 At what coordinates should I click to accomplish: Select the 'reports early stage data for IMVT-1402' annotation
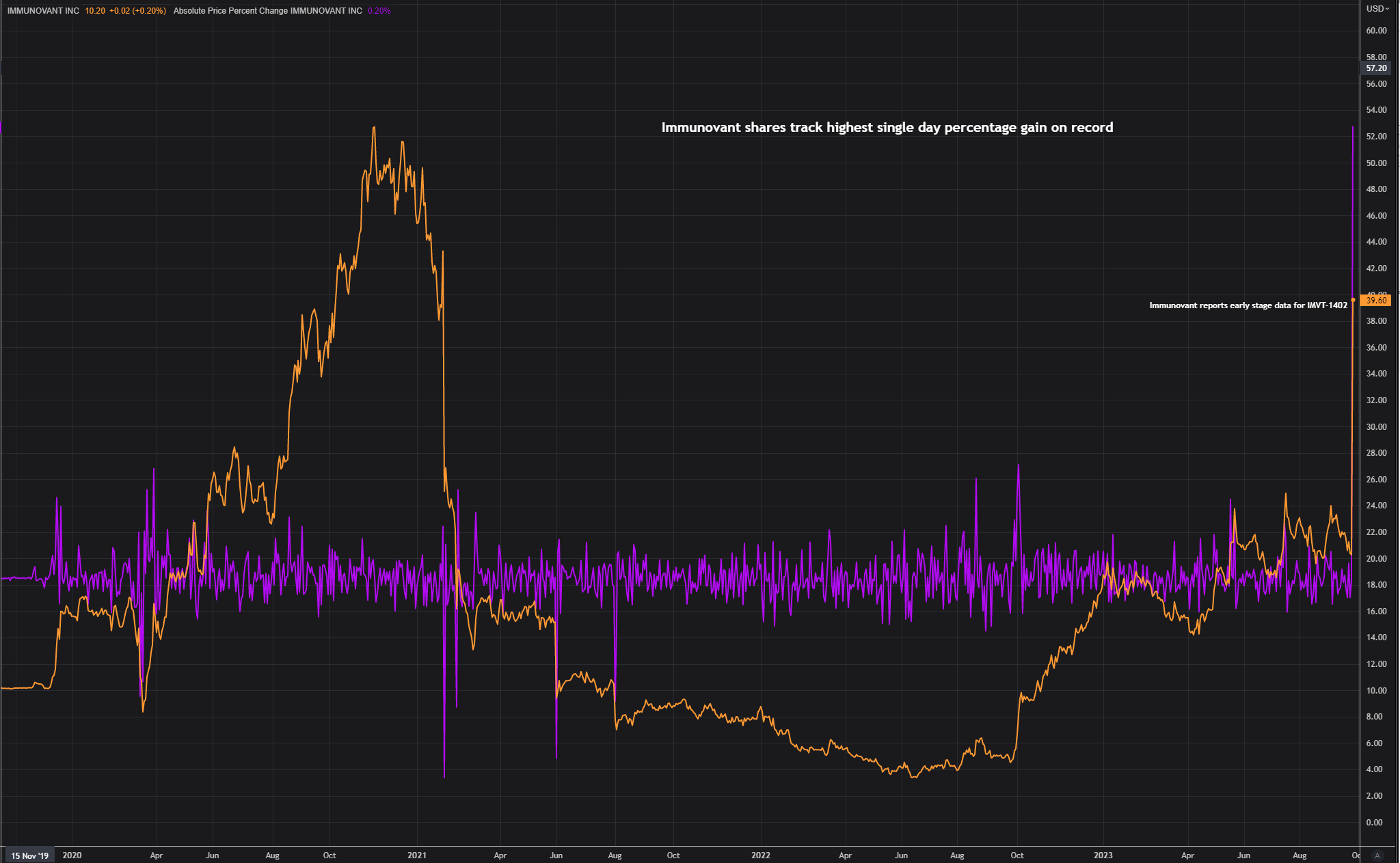point(1248,305)
